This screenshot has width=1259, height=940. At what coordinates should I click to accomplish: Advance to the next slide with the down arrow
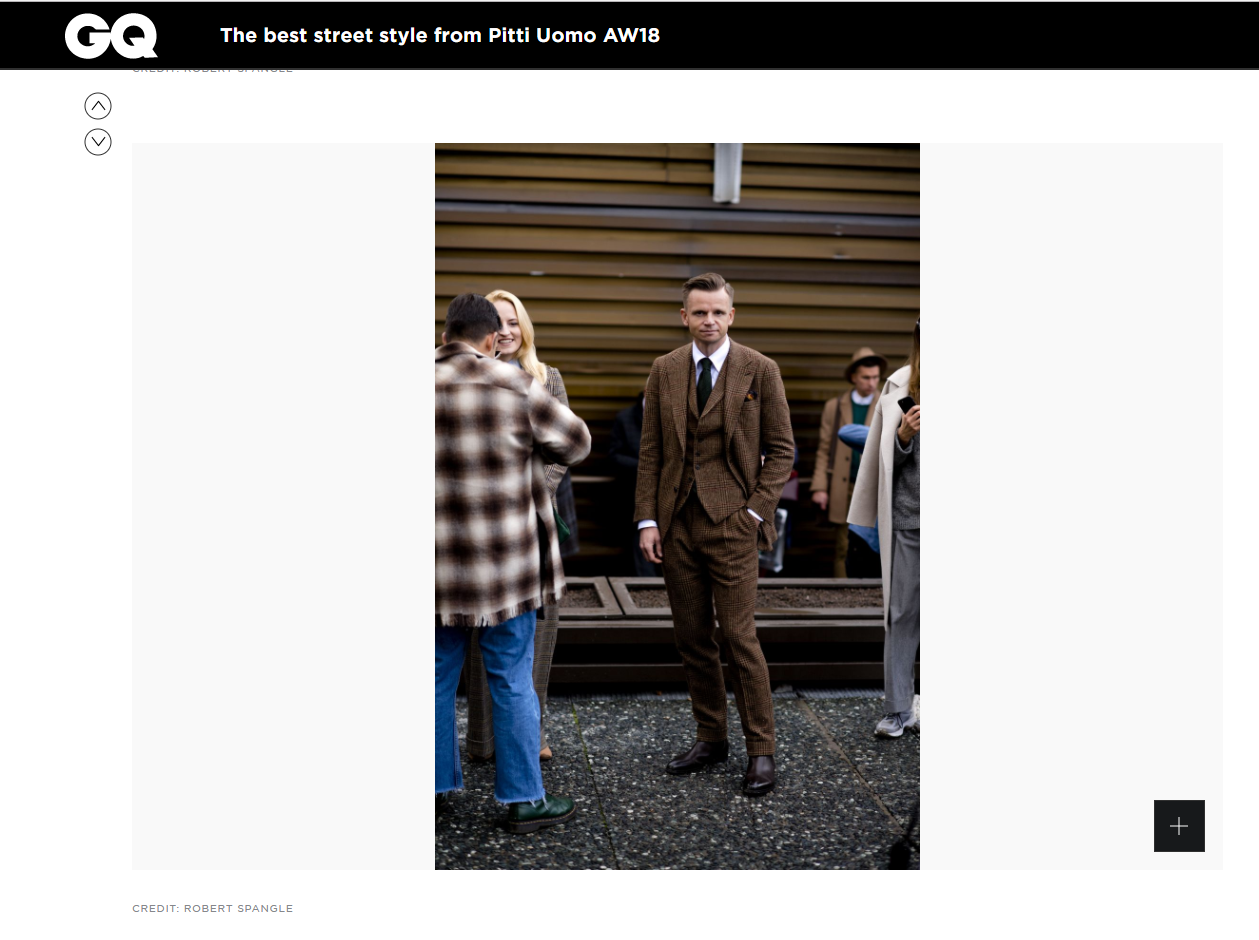[98, 142]
